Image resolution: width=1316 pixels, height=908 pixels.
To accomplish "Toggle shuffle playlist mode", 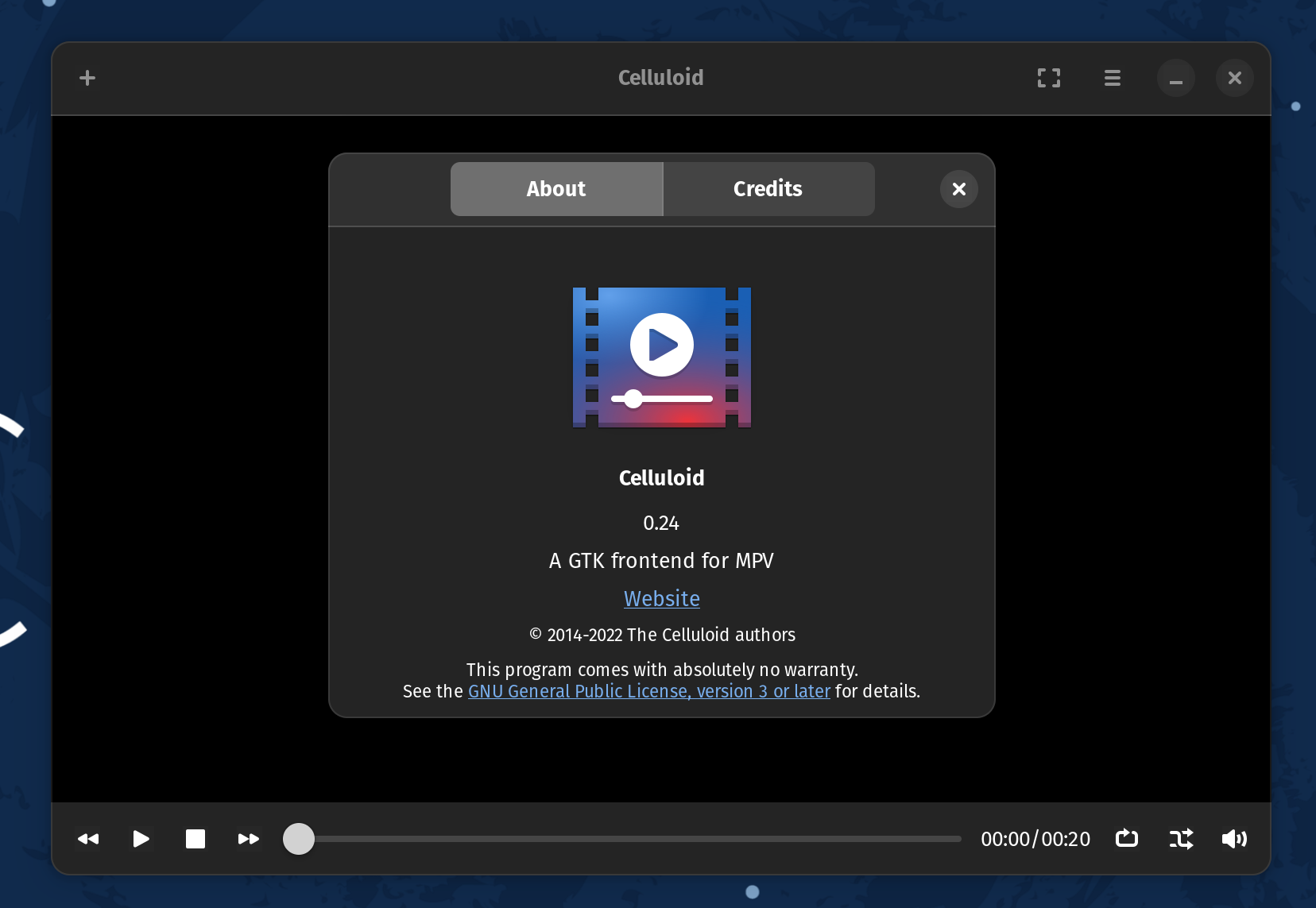I will [1181, 839].
